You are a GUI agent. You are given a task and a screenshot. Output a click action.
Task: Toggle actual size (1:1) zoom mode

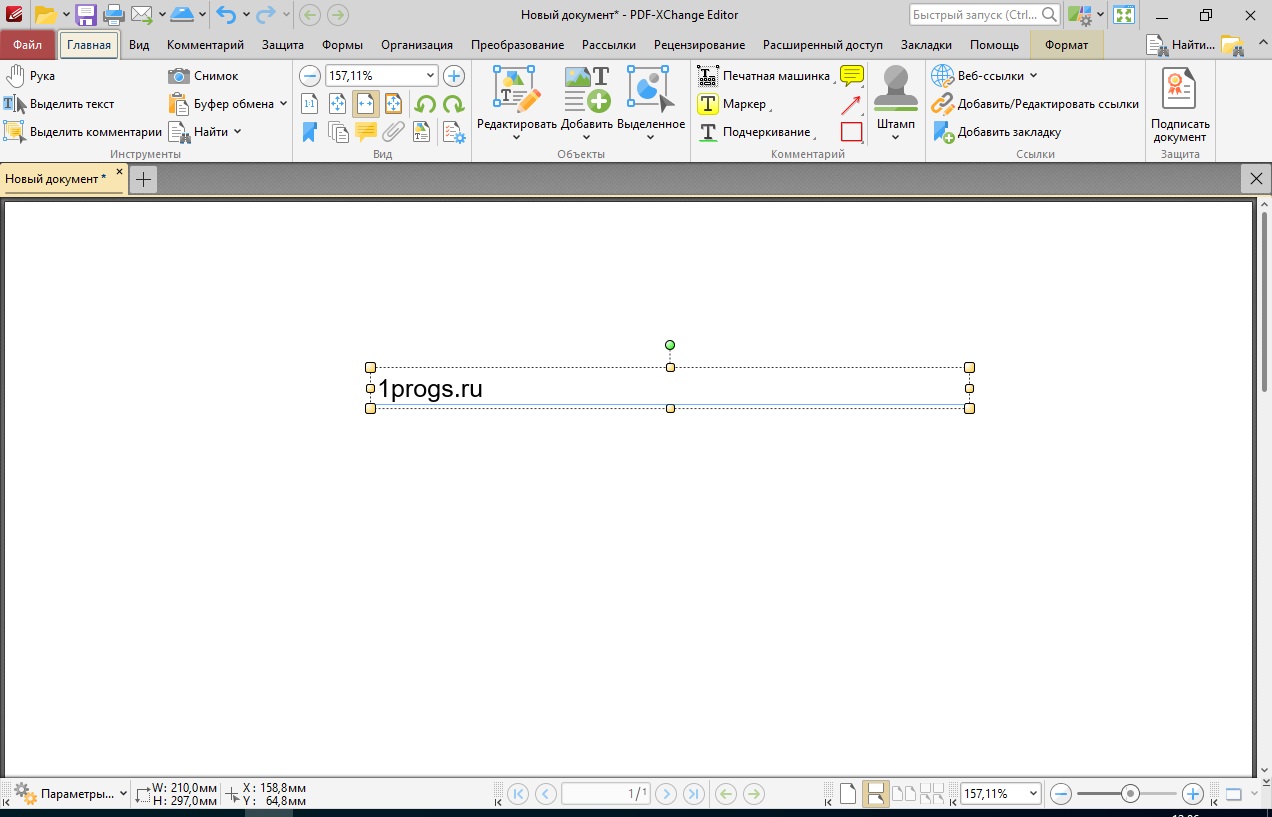click(311, 104)
